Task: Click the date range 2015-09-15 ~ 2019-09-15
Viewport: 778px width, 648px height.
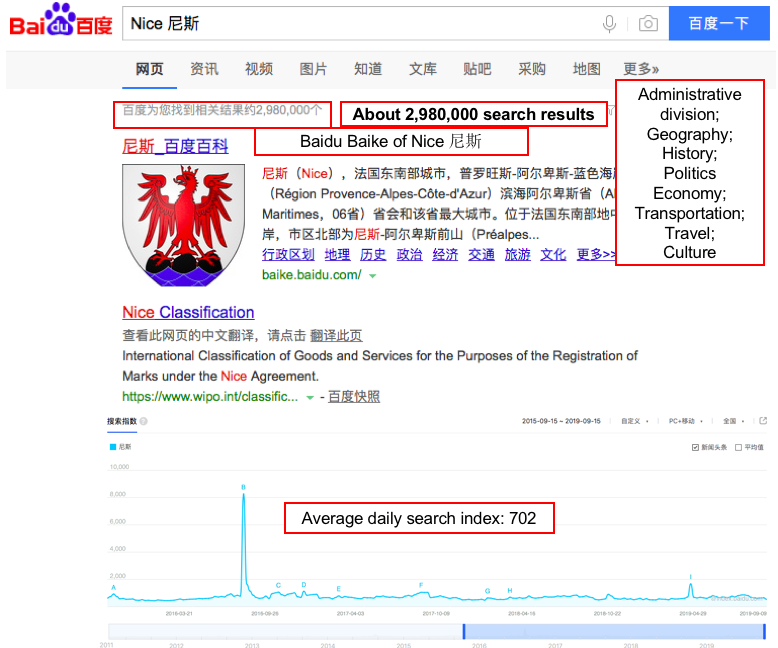Action: (561, 421)
